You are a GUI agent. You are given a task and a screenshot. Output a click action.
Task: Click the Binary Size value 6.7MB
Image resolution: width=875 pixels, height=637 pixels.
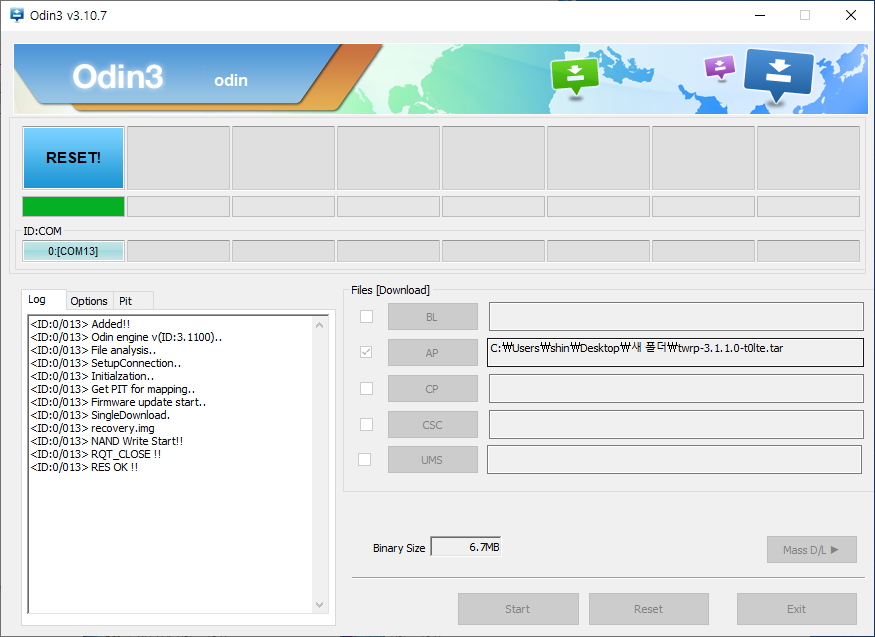(466, 547)
